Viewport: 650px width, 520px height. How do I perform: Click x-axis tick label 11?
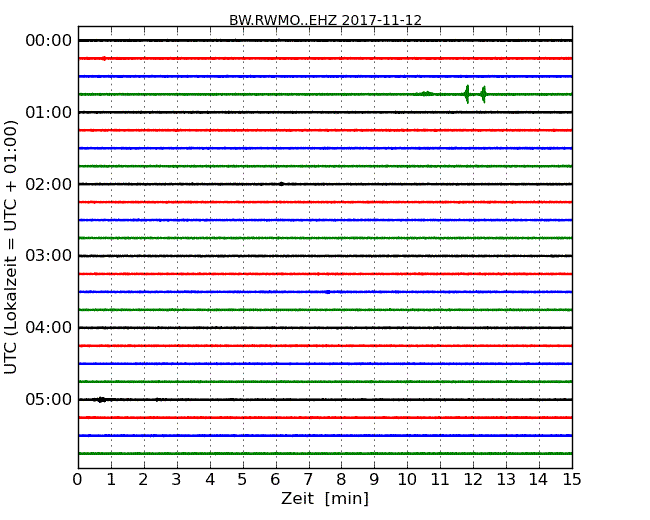(x=440, y=480)
